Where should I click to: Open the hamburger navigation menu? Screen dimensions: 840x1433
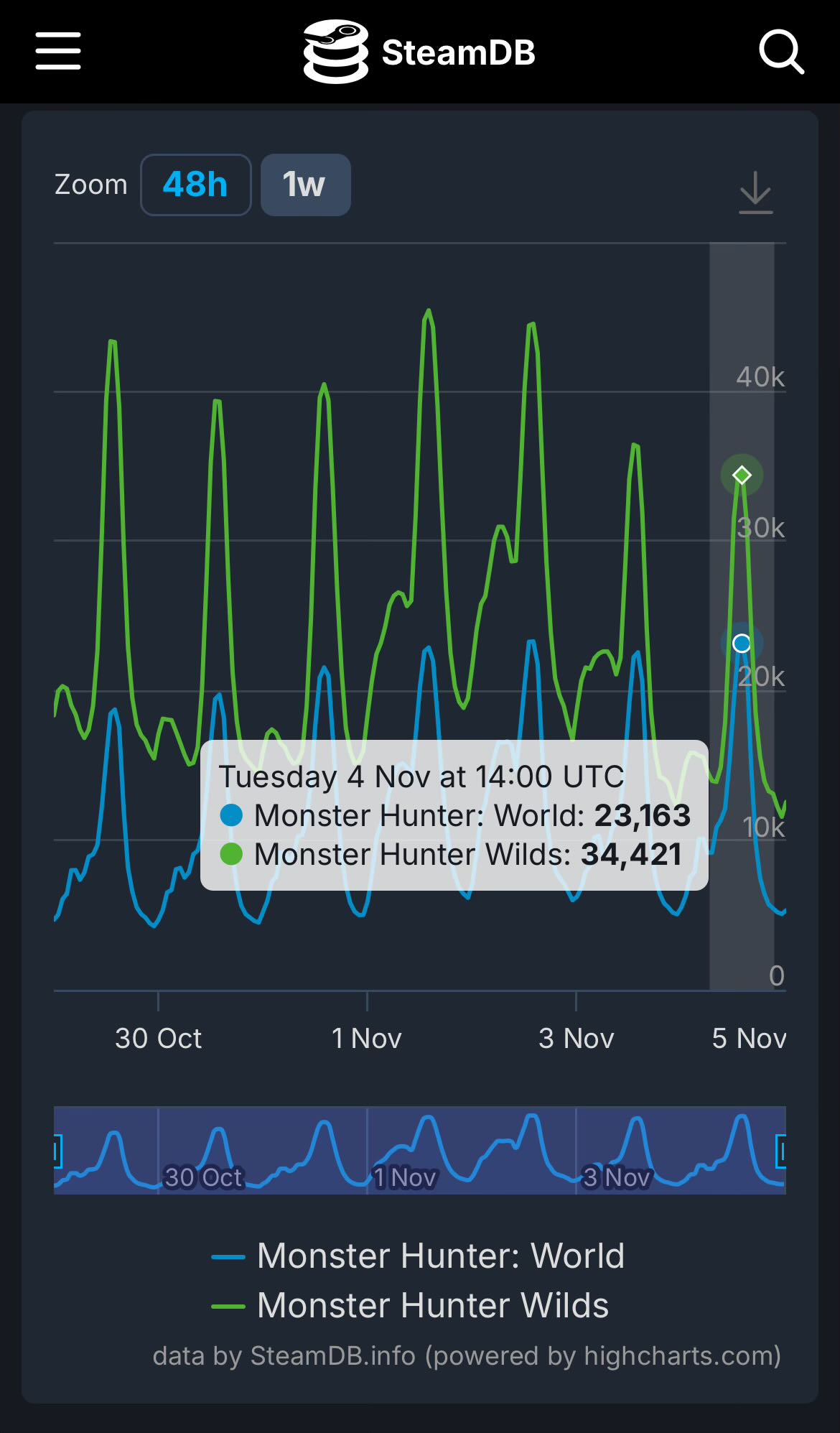58,51
